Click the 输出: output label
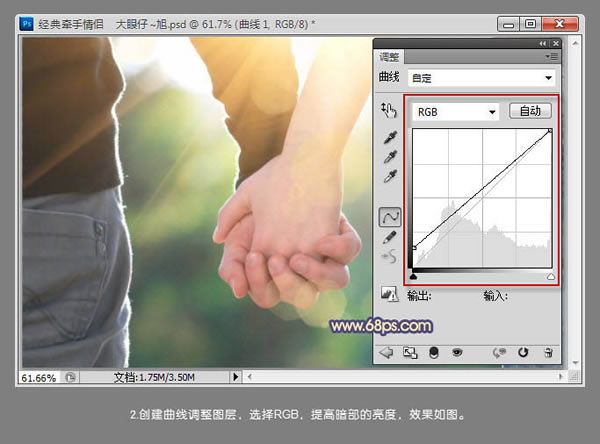The image size is (600, 444). (x=419, y=295)
